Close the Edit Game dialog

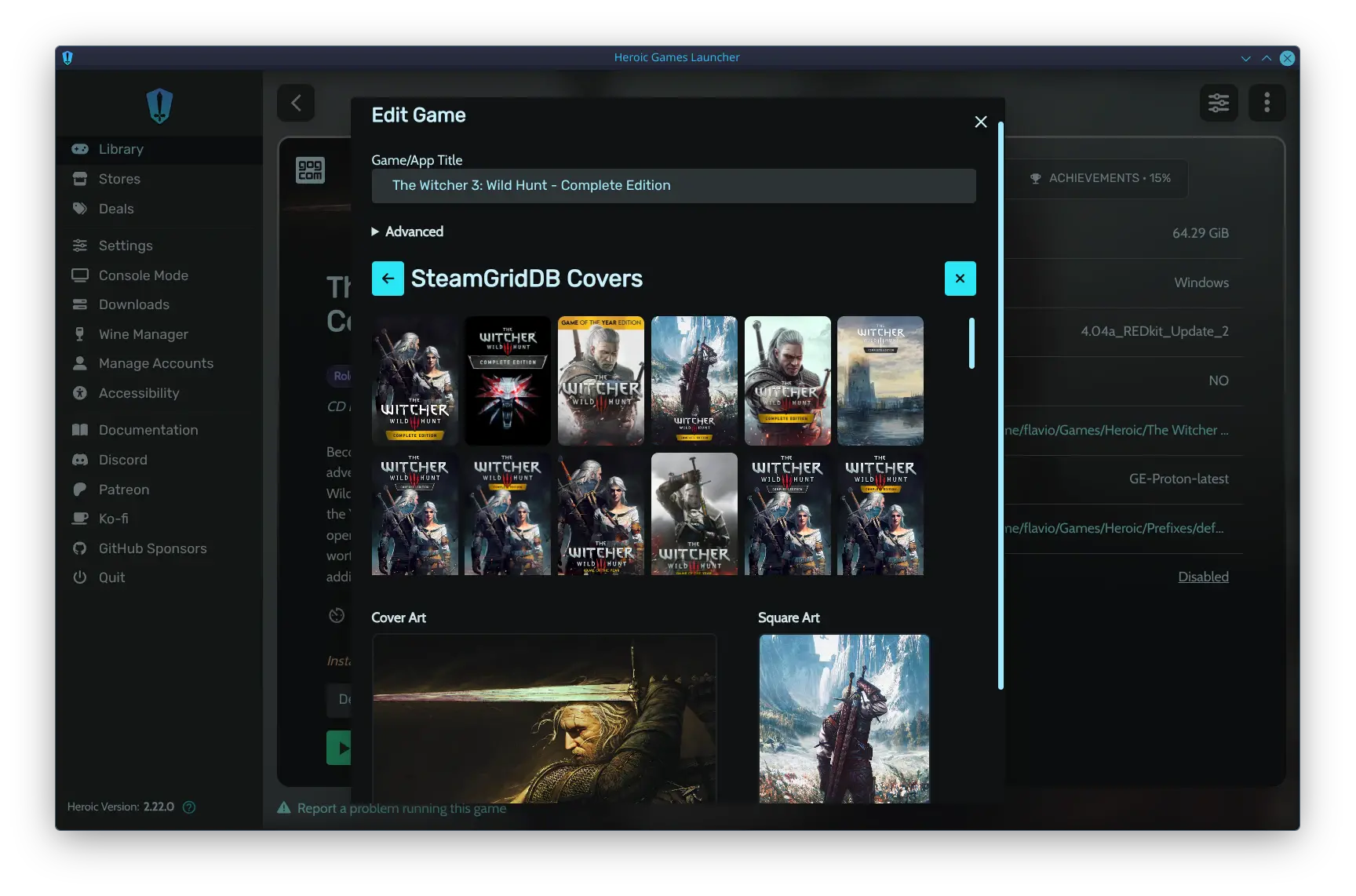tap(981, 122)
